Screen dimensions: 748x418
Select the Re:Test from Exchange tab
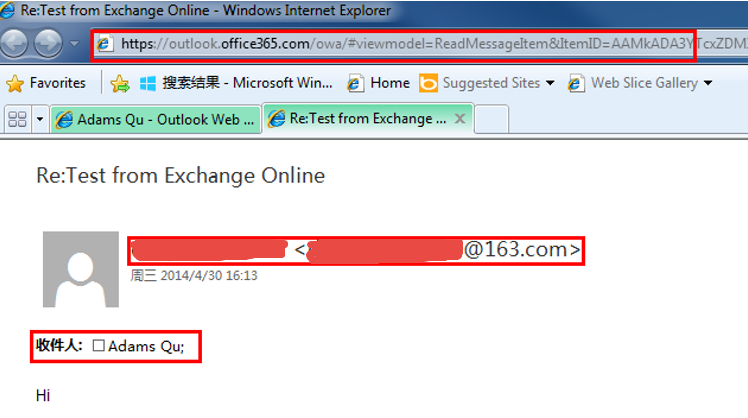358,118
